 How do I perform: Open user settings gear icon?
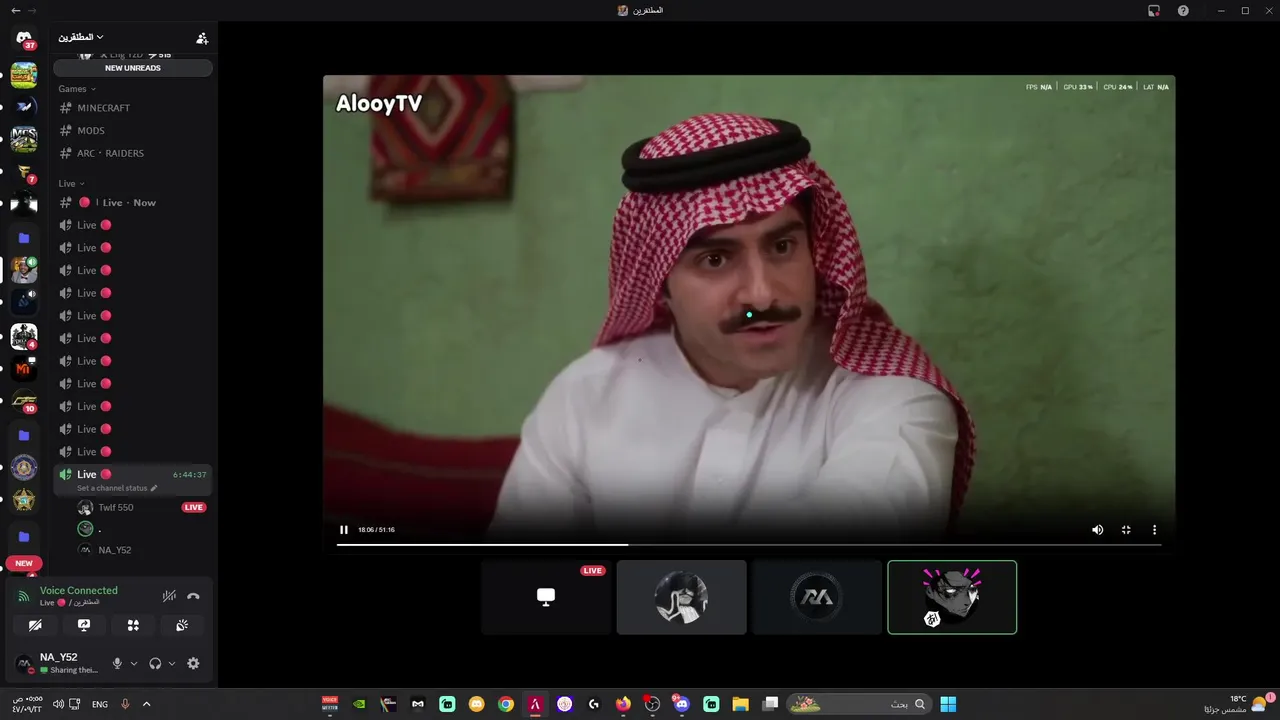tap(193, 663)
